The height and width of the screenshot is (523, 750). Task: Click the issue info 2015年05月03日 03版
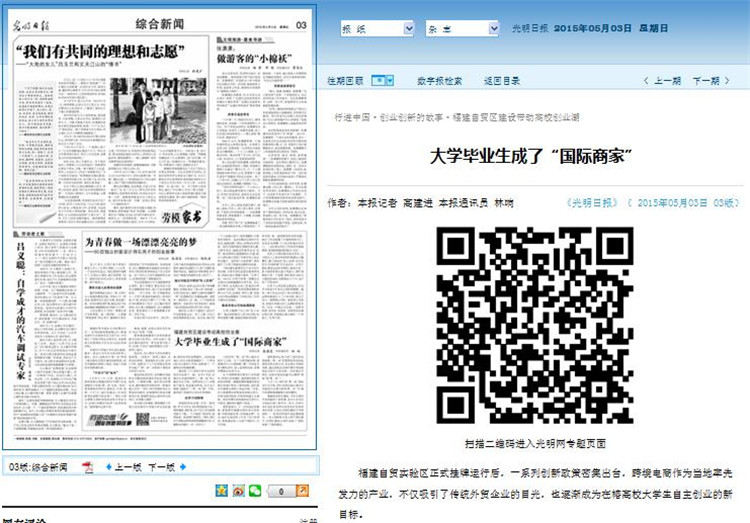pyautogui.click(x=684, y=203)
